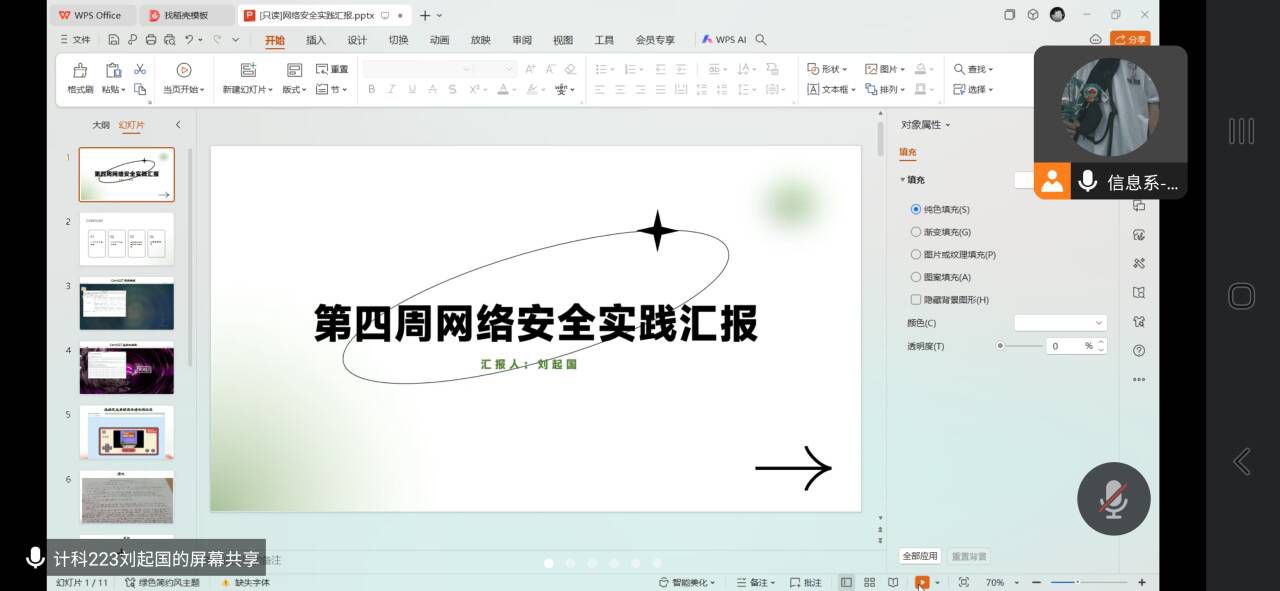Open the WPS AI assistant
This screenshot has height=591, width=1280.
point(724,40)
